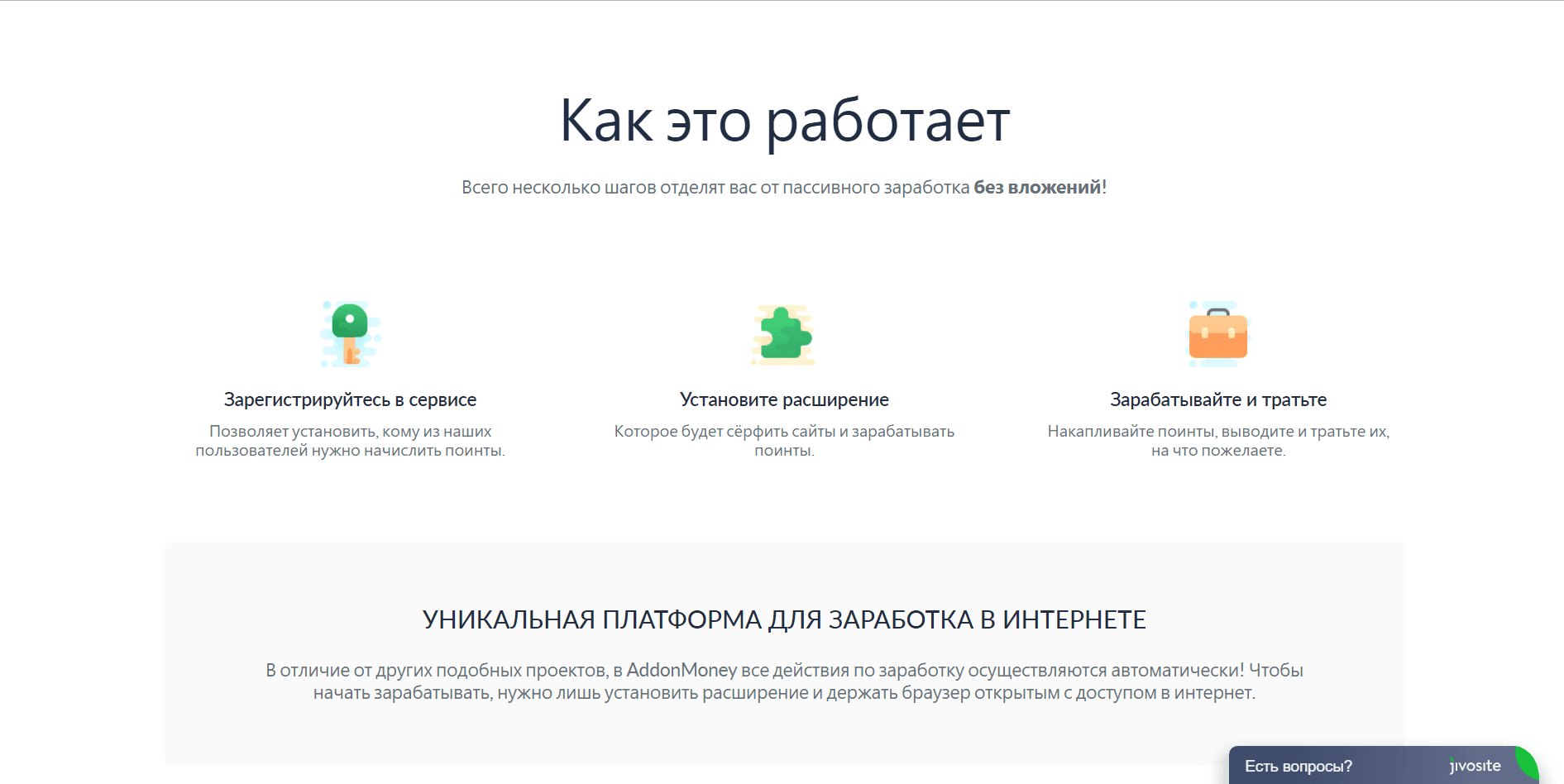The height and width of the screenshot is (784, 1564).
Task: Click the 'Установите расширение' step heading
Action: 783,399
